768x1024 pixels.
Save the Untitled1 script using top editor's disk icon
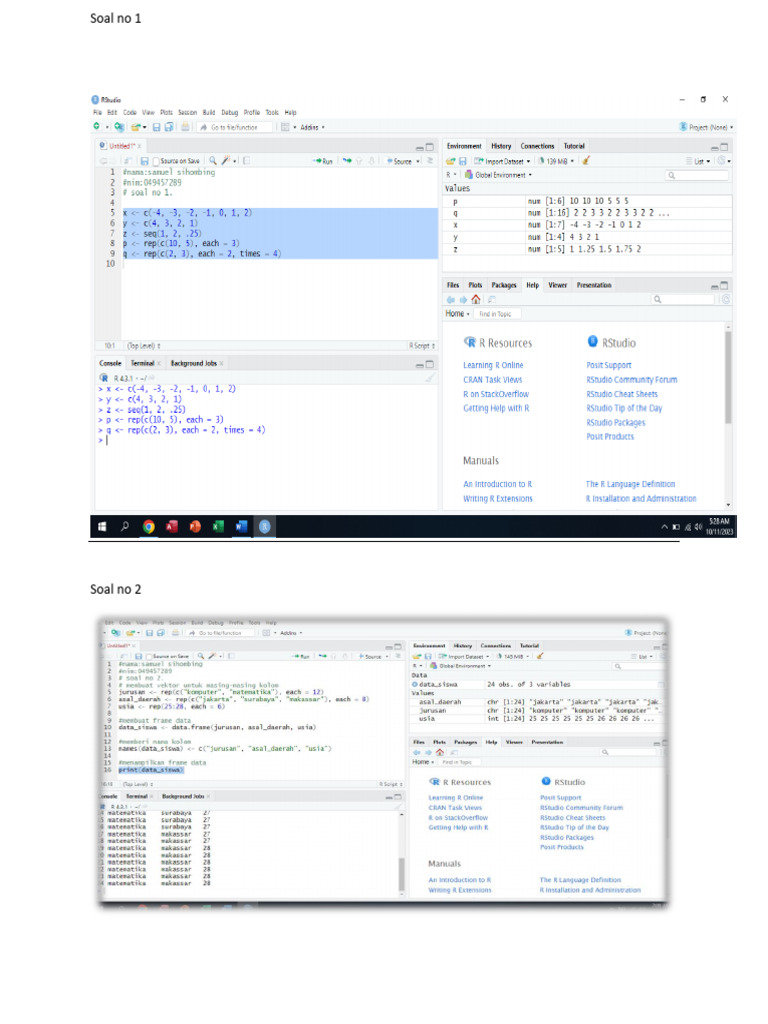coord(144,161)
